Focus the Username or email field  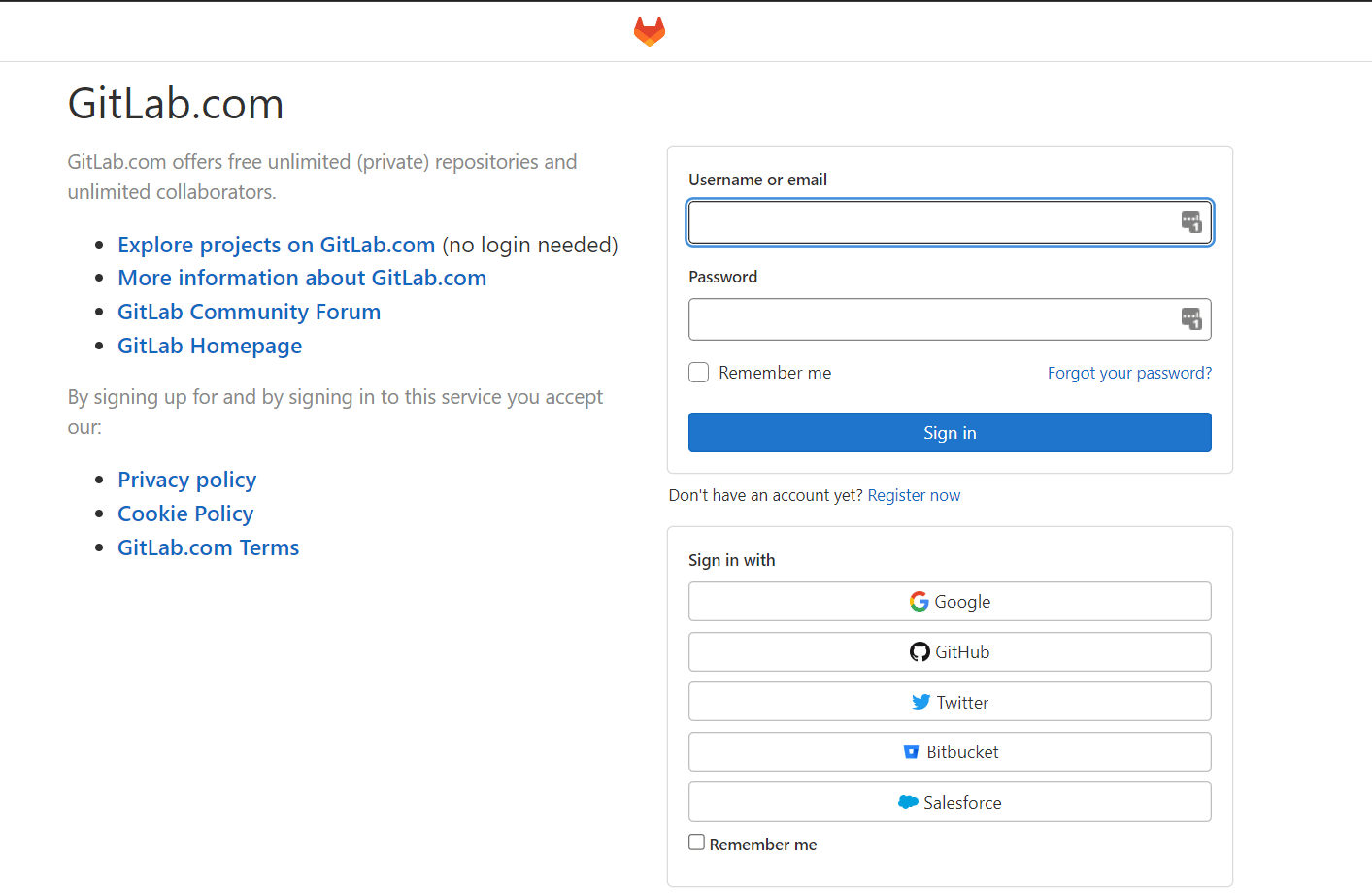tap(950, 222)
